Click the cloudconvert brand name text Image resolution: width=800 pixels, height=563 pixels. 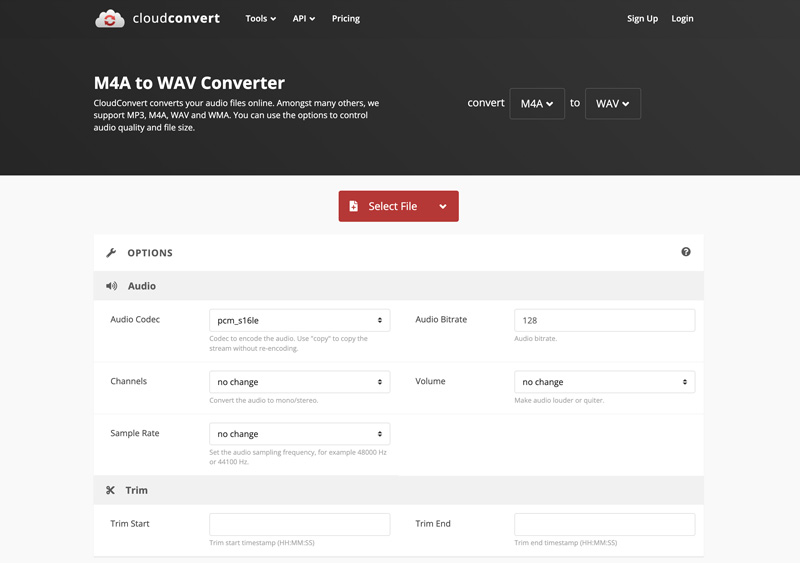pos(176,18)
